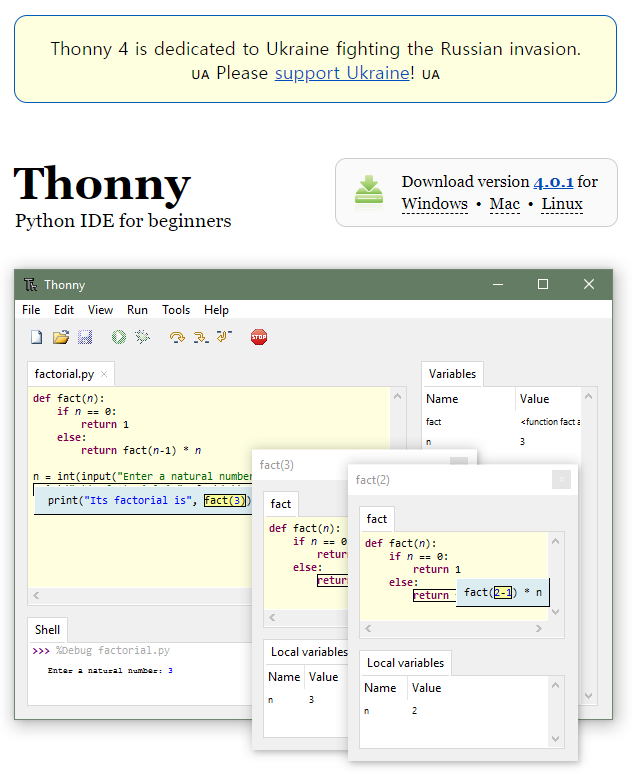634x774 pixels.
Task: Click the green download arrow icon
Action: 369,190
